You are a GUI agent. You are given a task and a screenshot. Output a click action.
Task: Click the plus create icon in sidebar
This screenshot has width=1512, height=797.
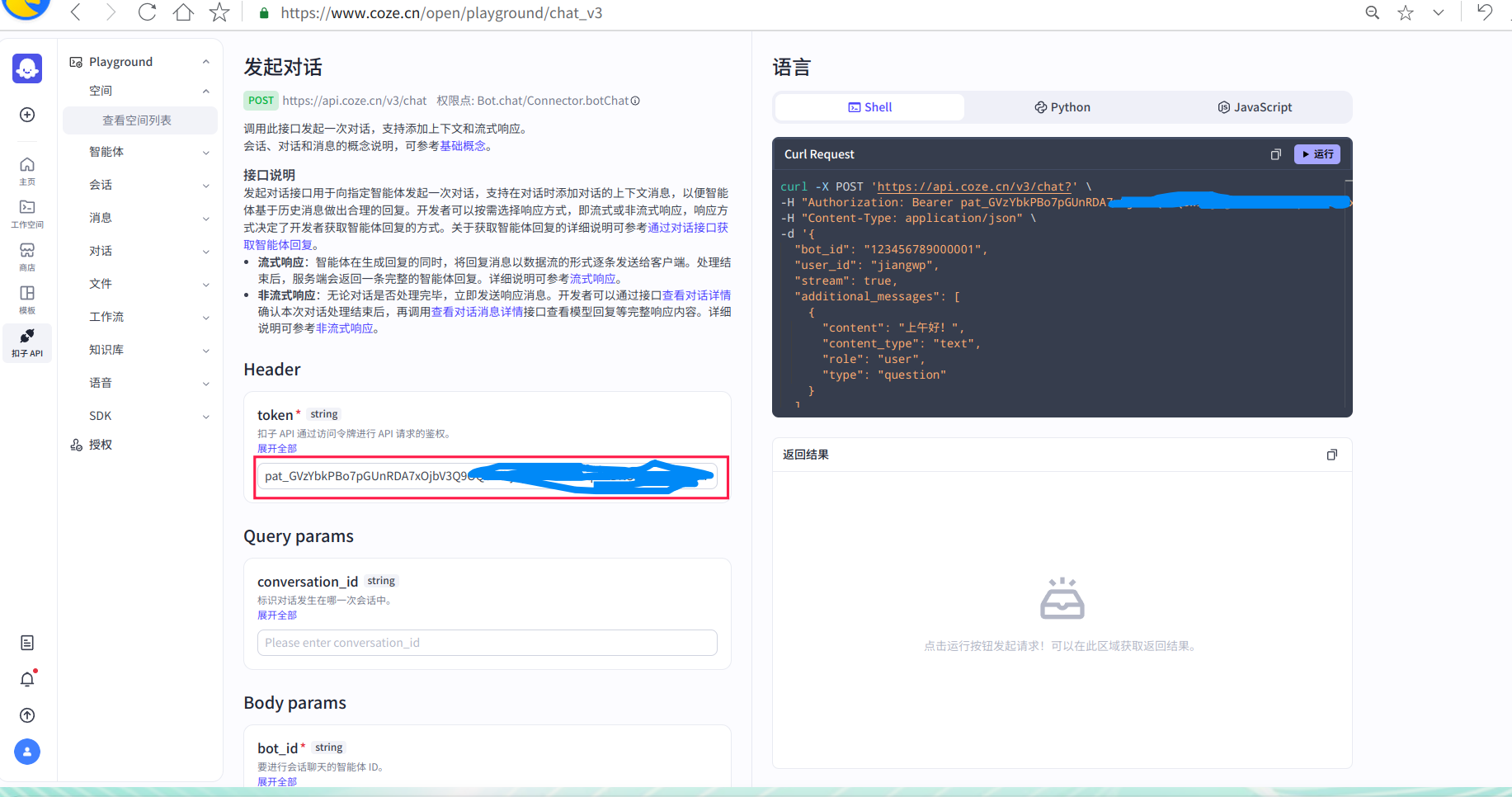tap(27, 115)
